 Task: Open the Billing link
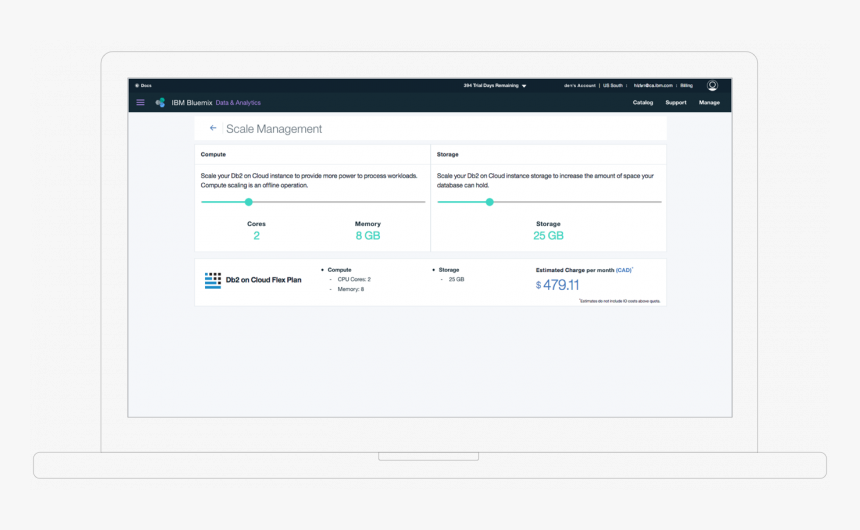point(687,86)
